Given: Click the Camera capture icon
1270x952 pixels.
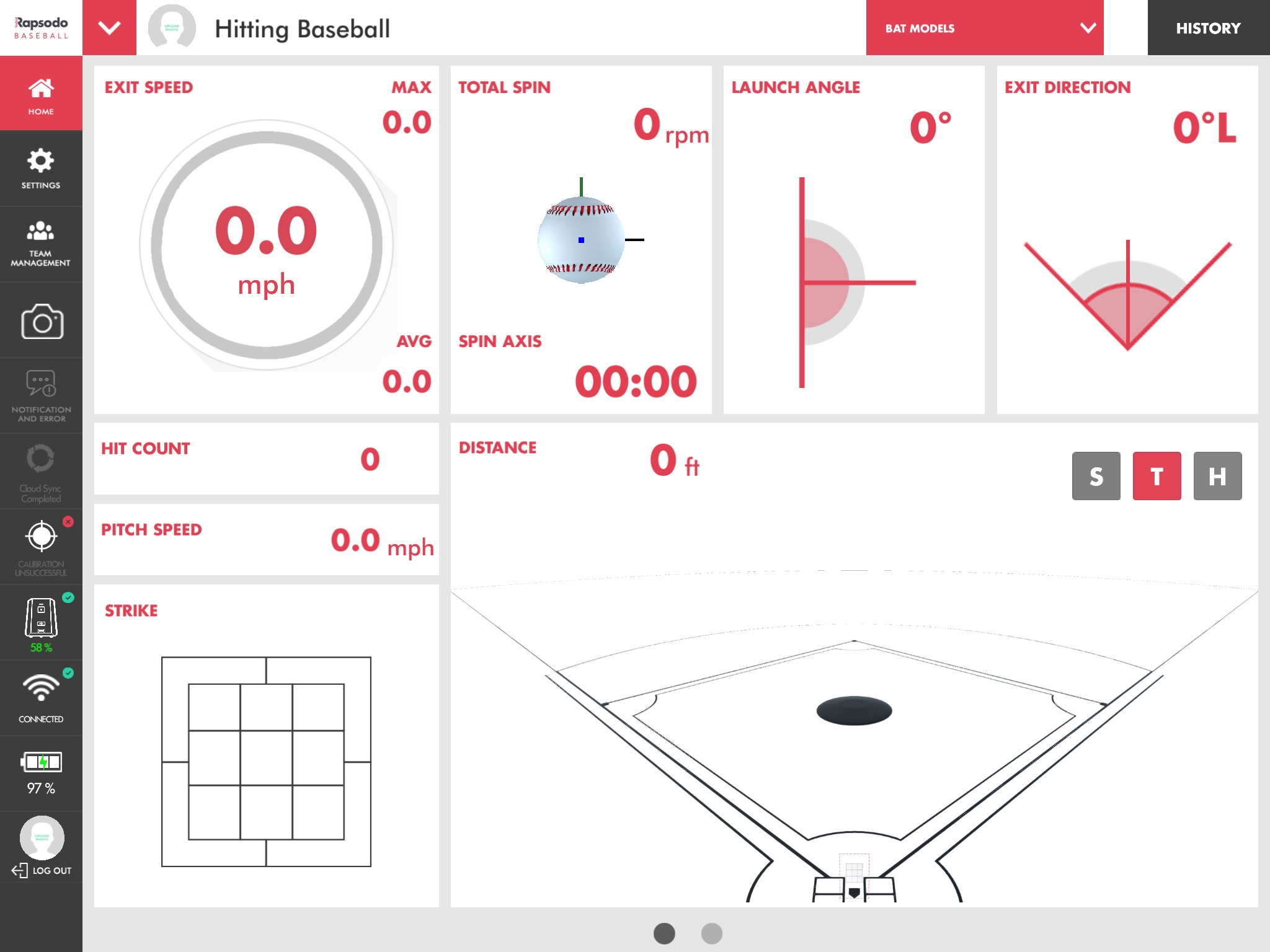Looking at the screenshot, I should pyautogui.click(x=40, y=322).
